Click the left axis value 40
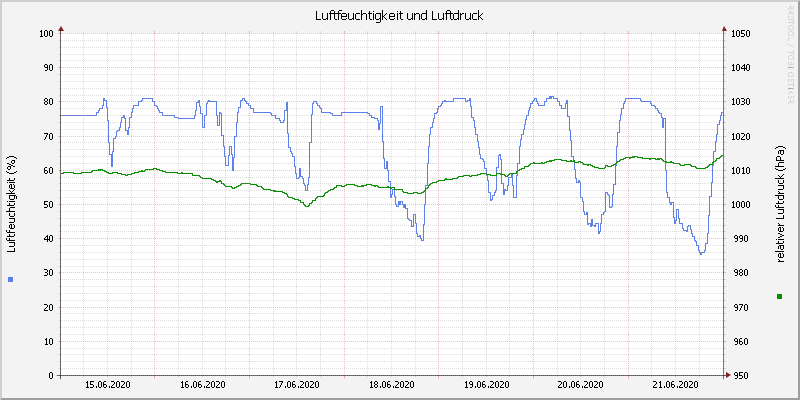This screenshot has height=400, width=800. point(48,239)
